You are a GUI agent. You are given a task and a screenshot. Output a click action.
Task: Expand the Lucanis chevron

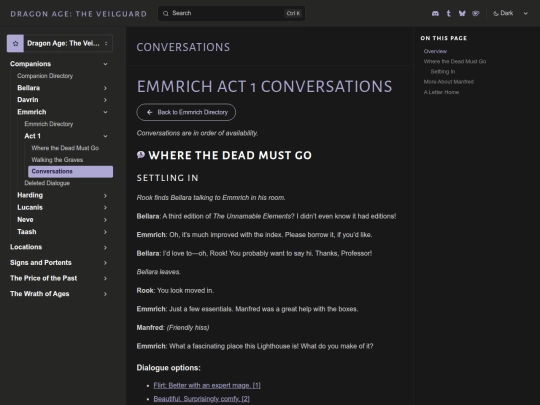coord(105,208)
